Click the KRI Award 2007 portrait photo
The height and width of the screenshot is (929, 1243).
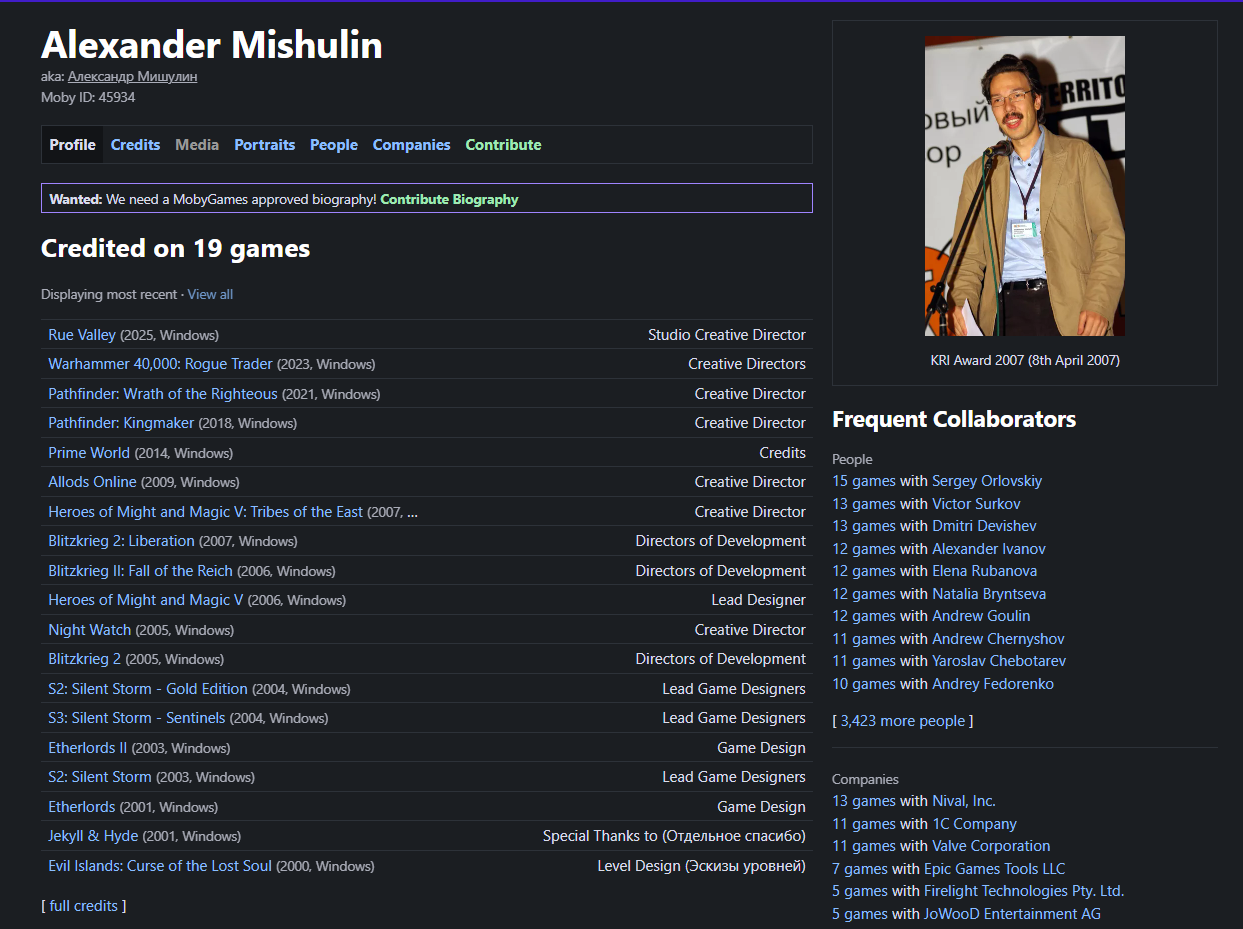[x=1025, y=186]
